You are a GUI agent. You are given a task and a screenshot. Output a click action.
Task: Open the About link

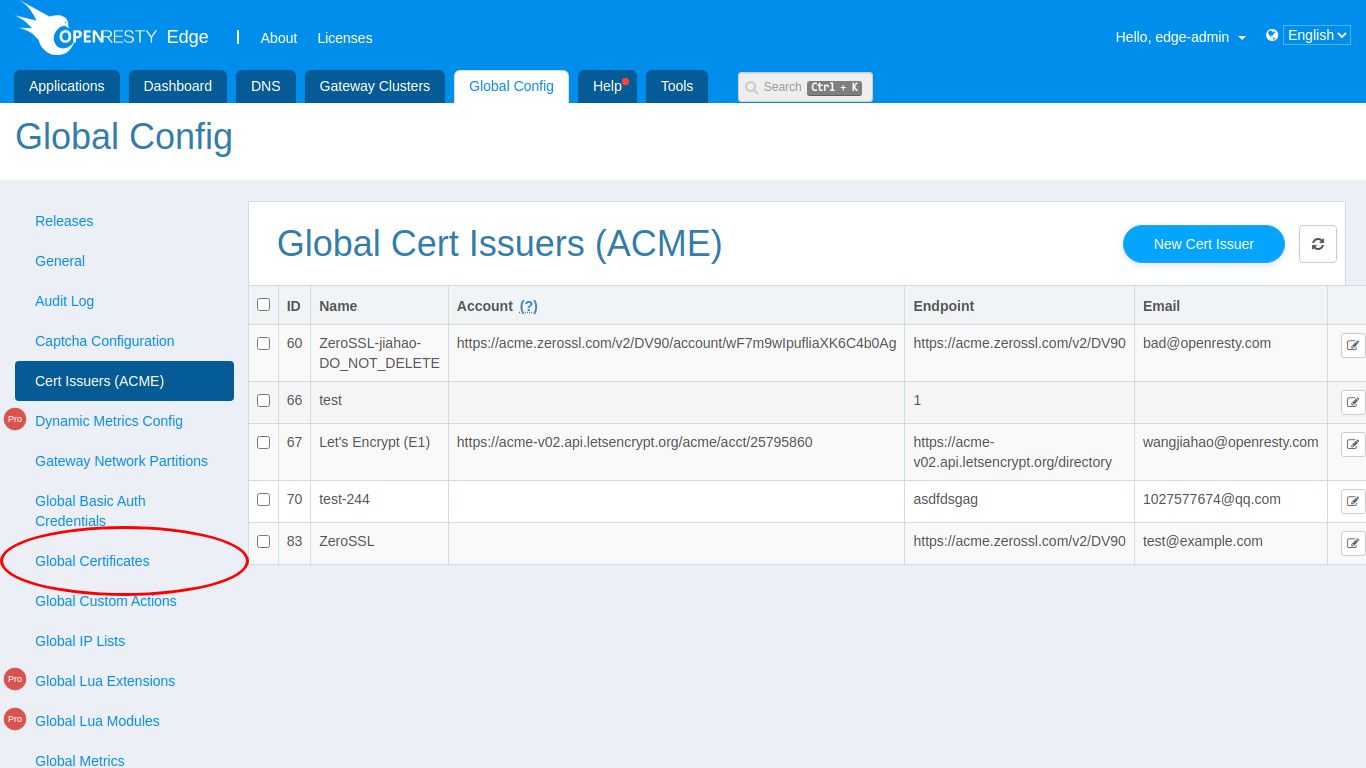(x=279, y=38)
